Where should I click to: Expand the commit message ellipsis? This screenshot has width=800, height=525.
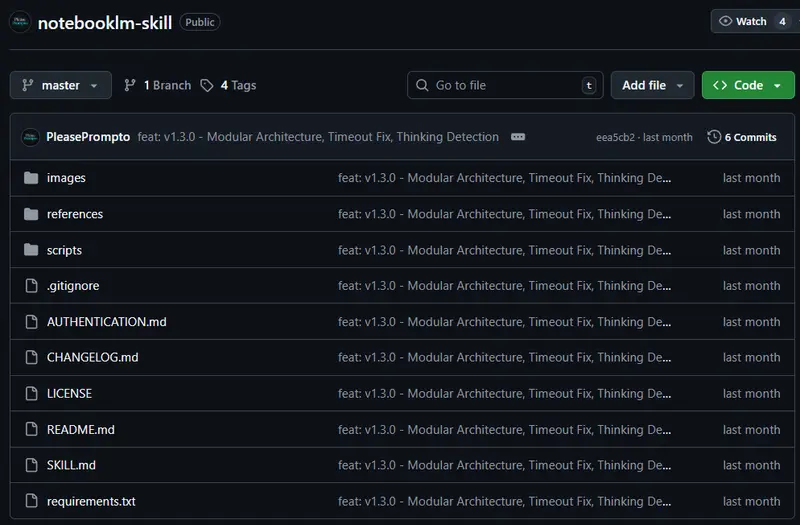coord(518,137)
